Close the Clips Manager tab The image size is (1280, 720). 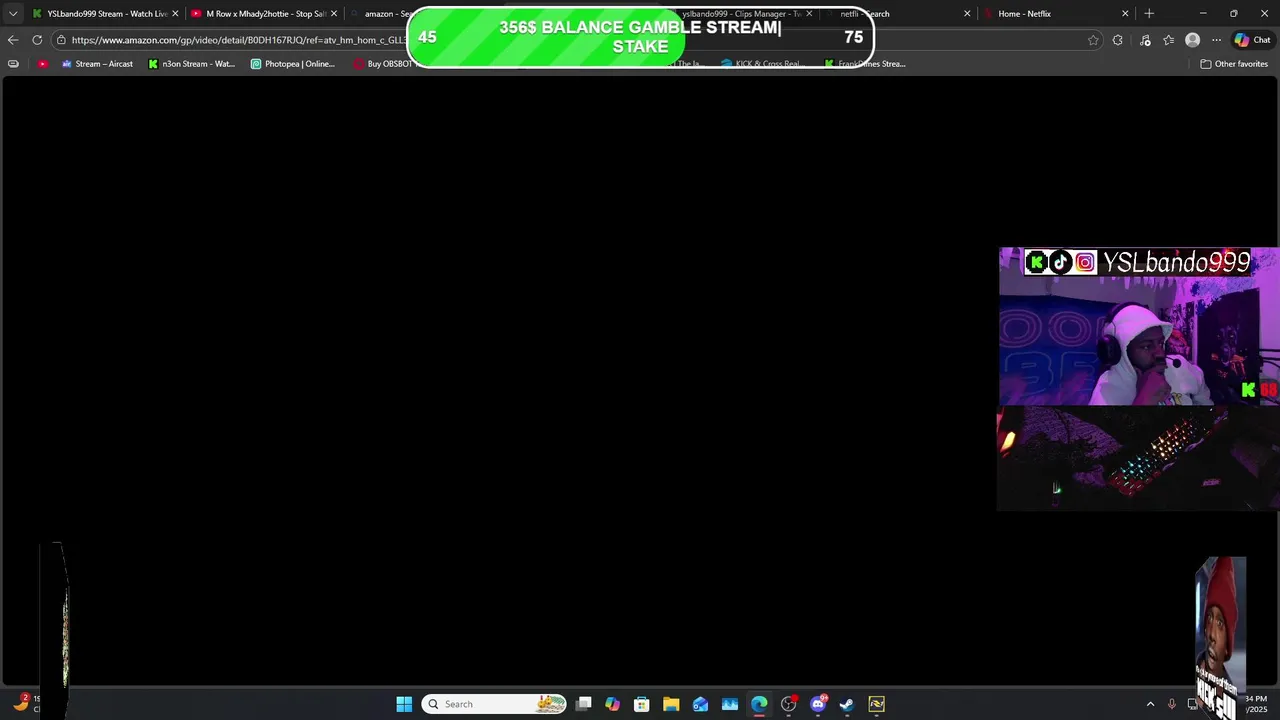[x=809, y=14]
